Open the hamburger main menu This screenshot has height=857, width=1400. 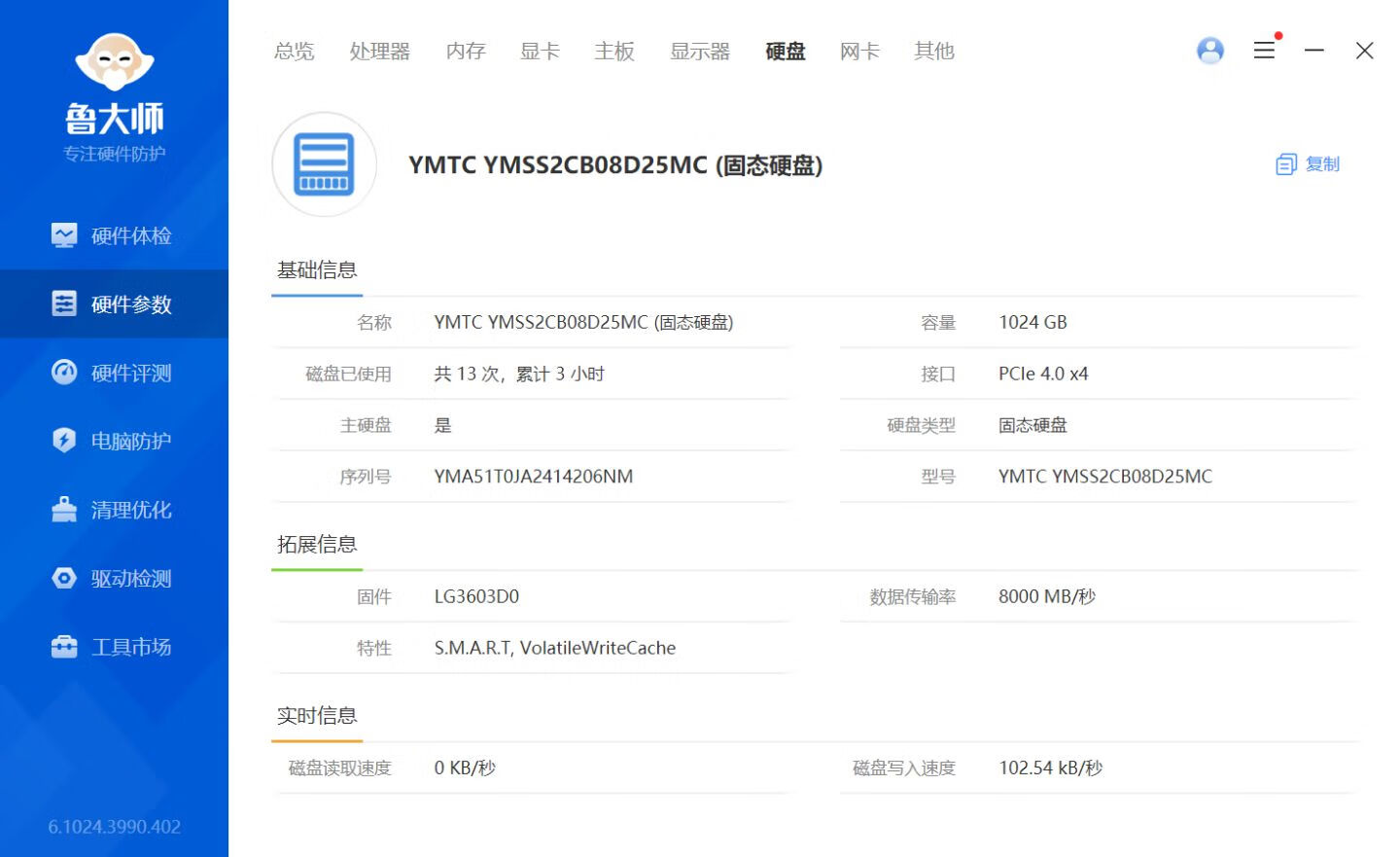pos(1264,51)
